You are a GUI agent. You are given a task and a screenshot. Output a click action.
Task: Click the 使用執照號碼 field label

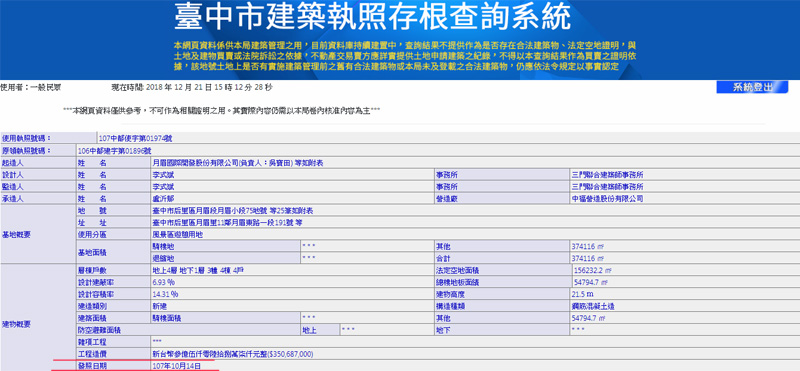tap(48, 138)
